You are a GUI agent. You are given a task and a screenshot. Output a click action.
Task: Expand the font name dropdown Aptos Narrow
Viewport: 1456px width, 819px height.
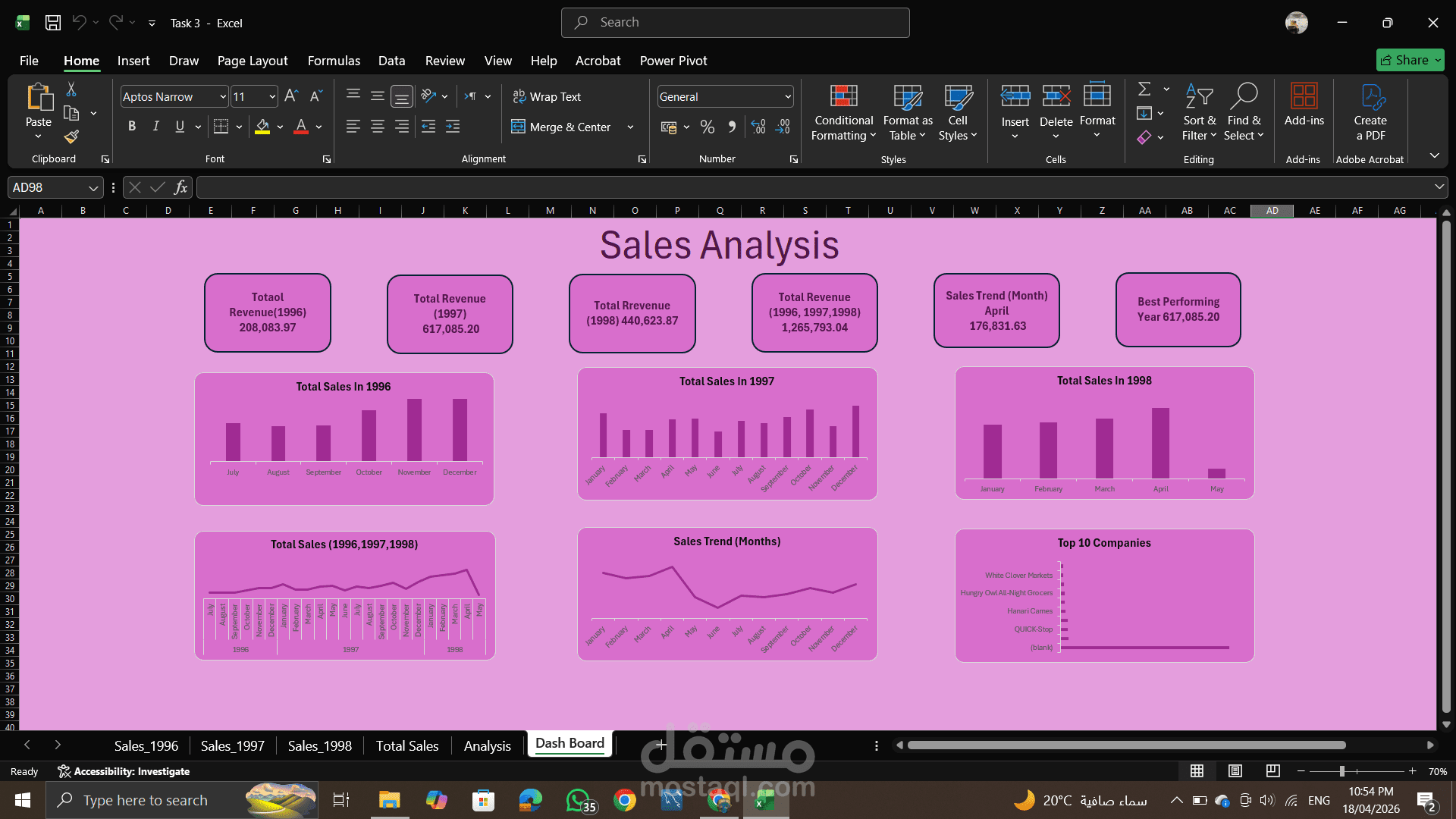[x=223, y=96]
